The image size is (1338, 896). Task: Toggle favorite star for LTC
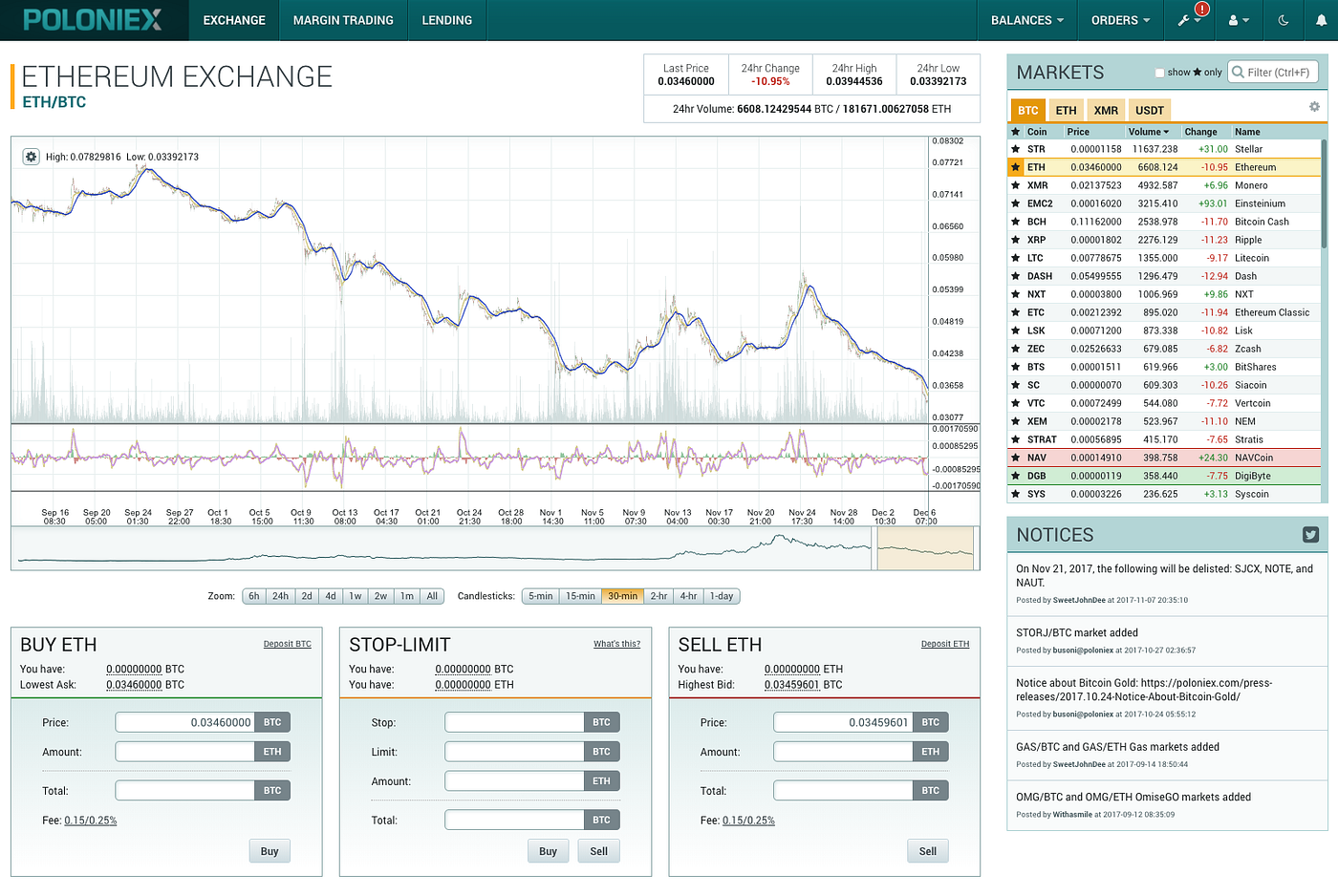[1015, 258]
